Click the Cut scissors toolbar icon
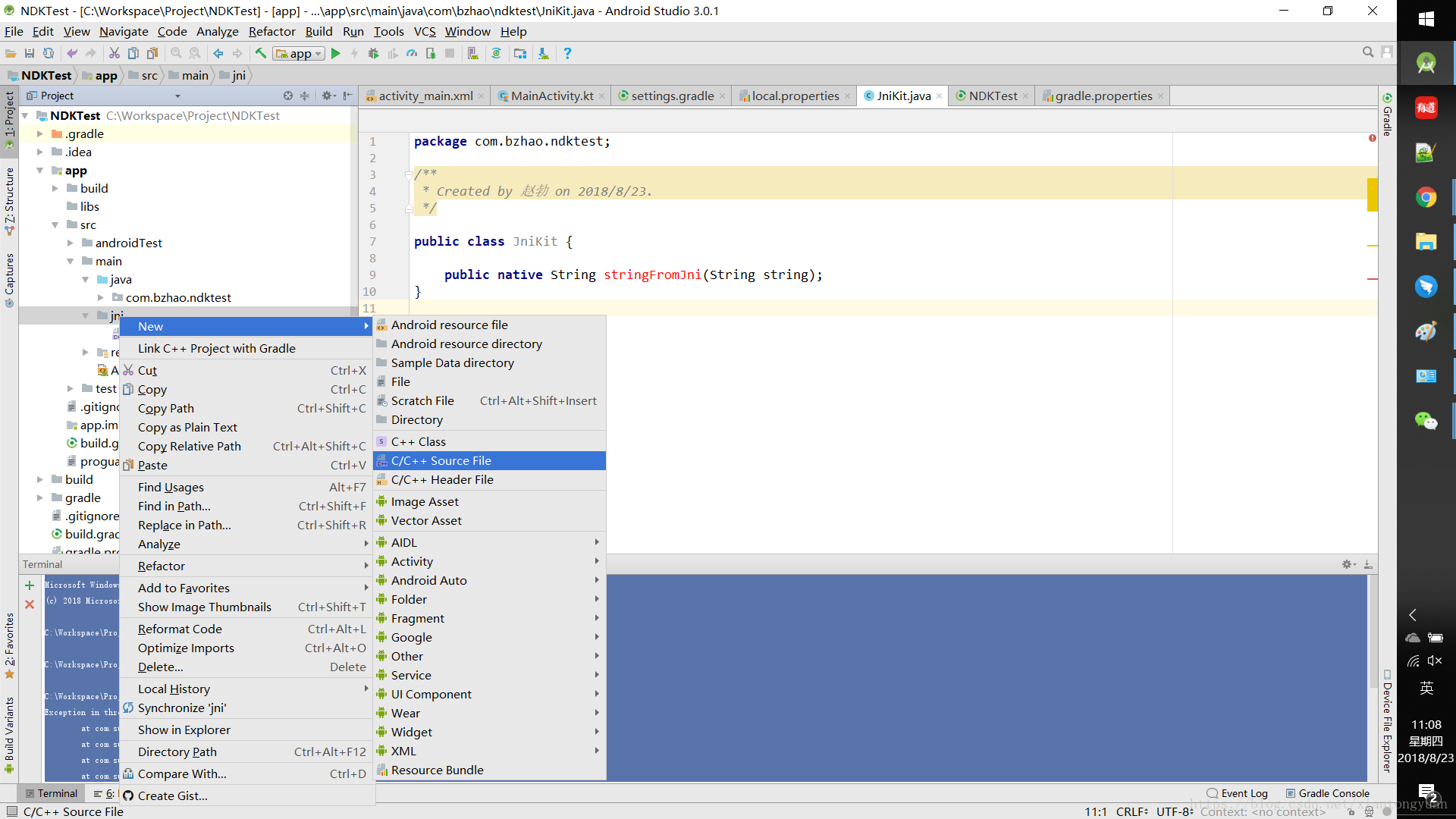 click(115, 54)
